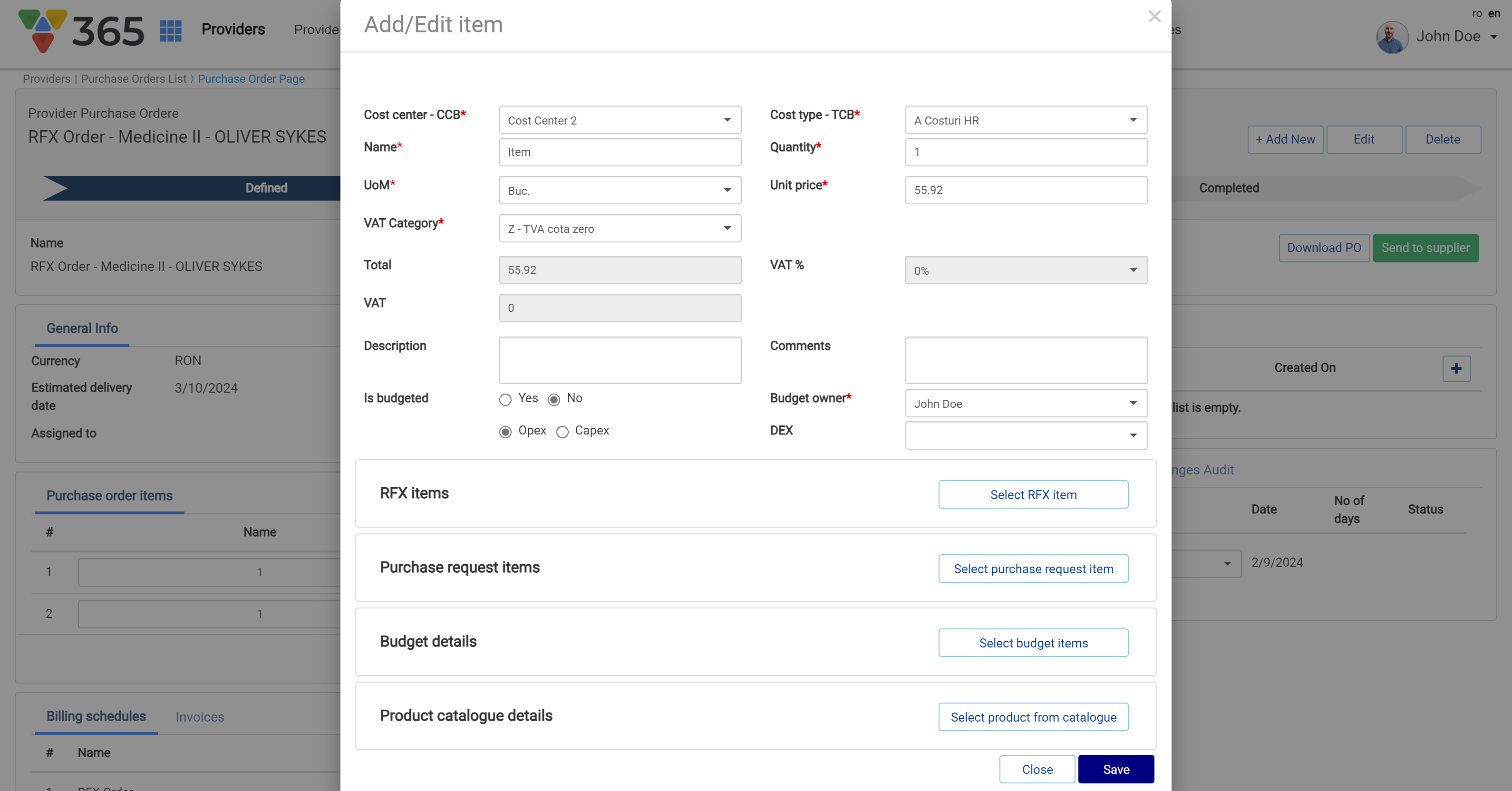Image resolution: width=1512 pixels, height=791 pixels.
Task: Open the DEX dropdown
Action: [1026, 435]
